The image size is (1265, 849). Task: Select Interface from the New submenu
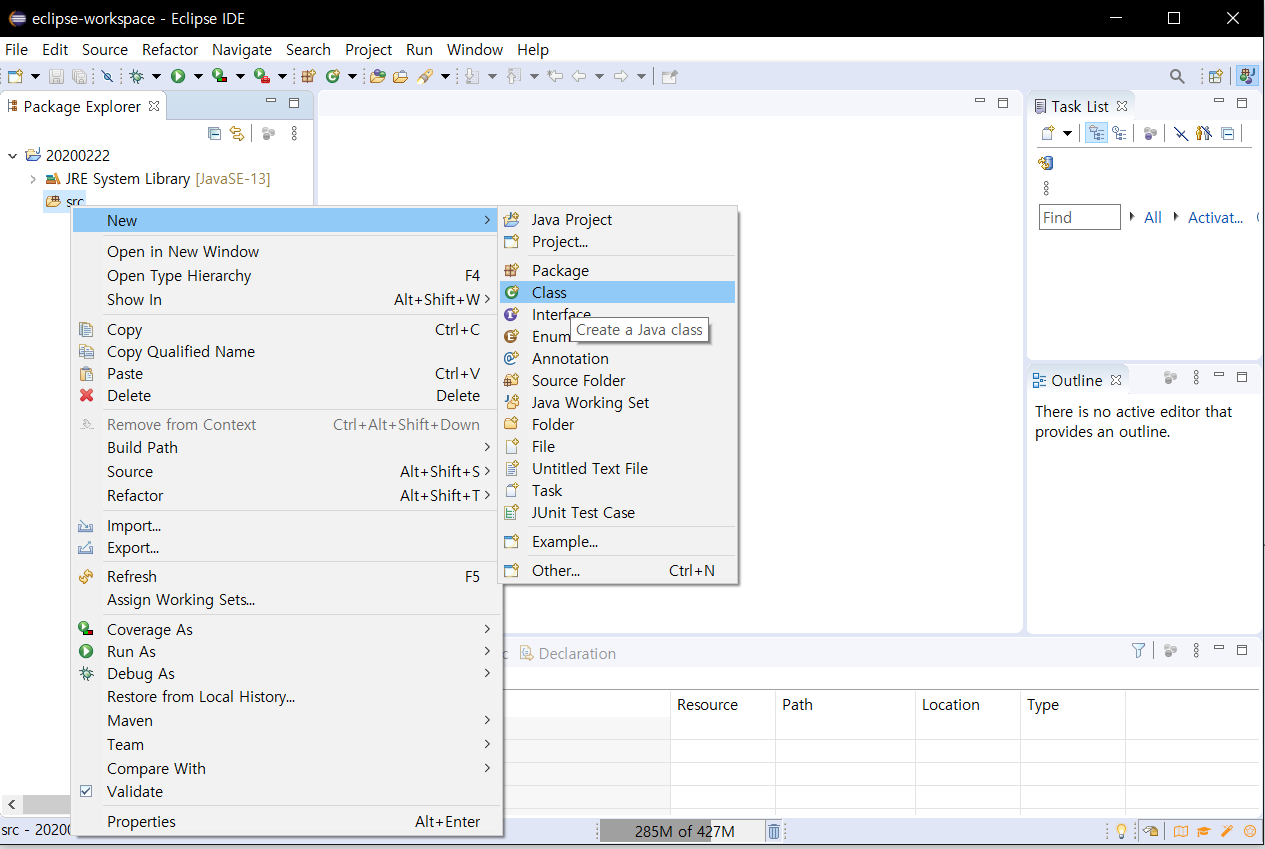point(618,314)
